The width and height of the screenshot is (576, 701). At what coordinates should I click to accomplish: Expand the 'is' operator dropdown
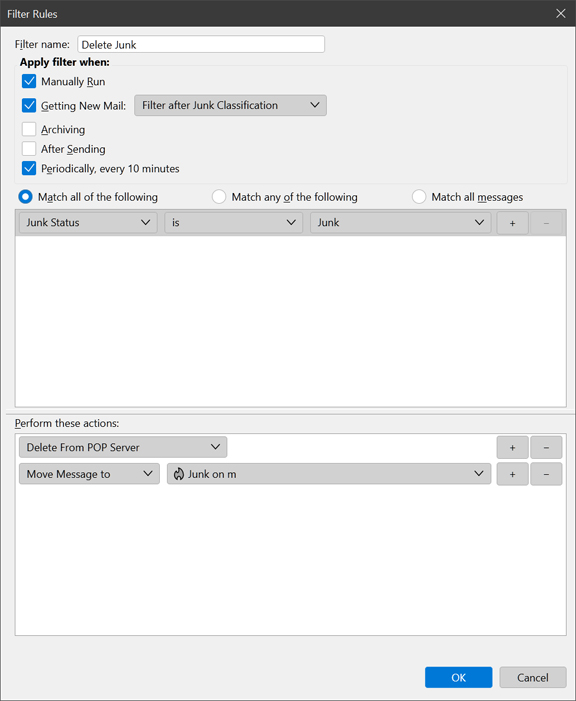[x=233, y=223]
